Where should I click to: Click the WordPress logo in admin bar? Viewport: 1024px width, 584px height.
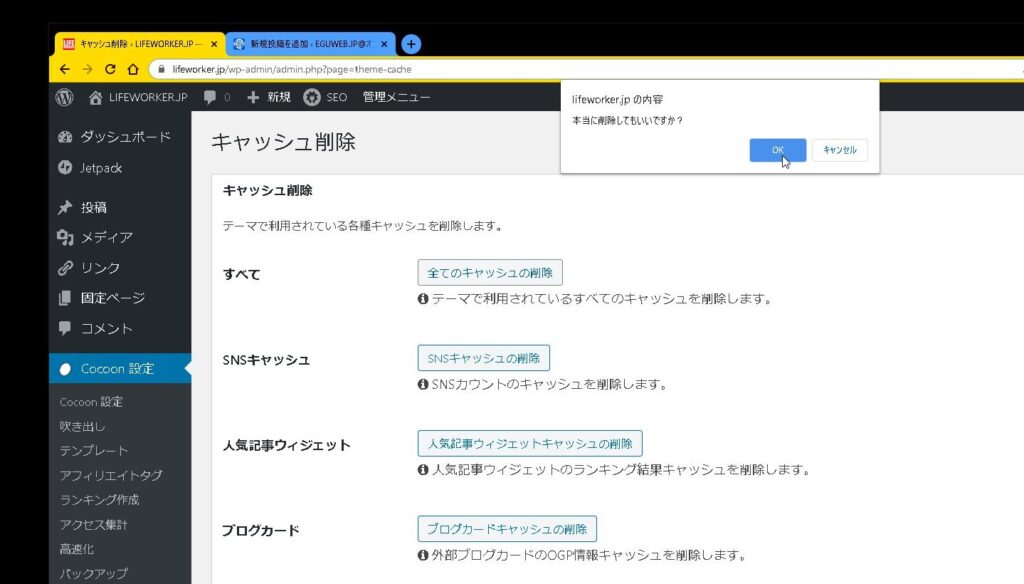click(65, 97)
